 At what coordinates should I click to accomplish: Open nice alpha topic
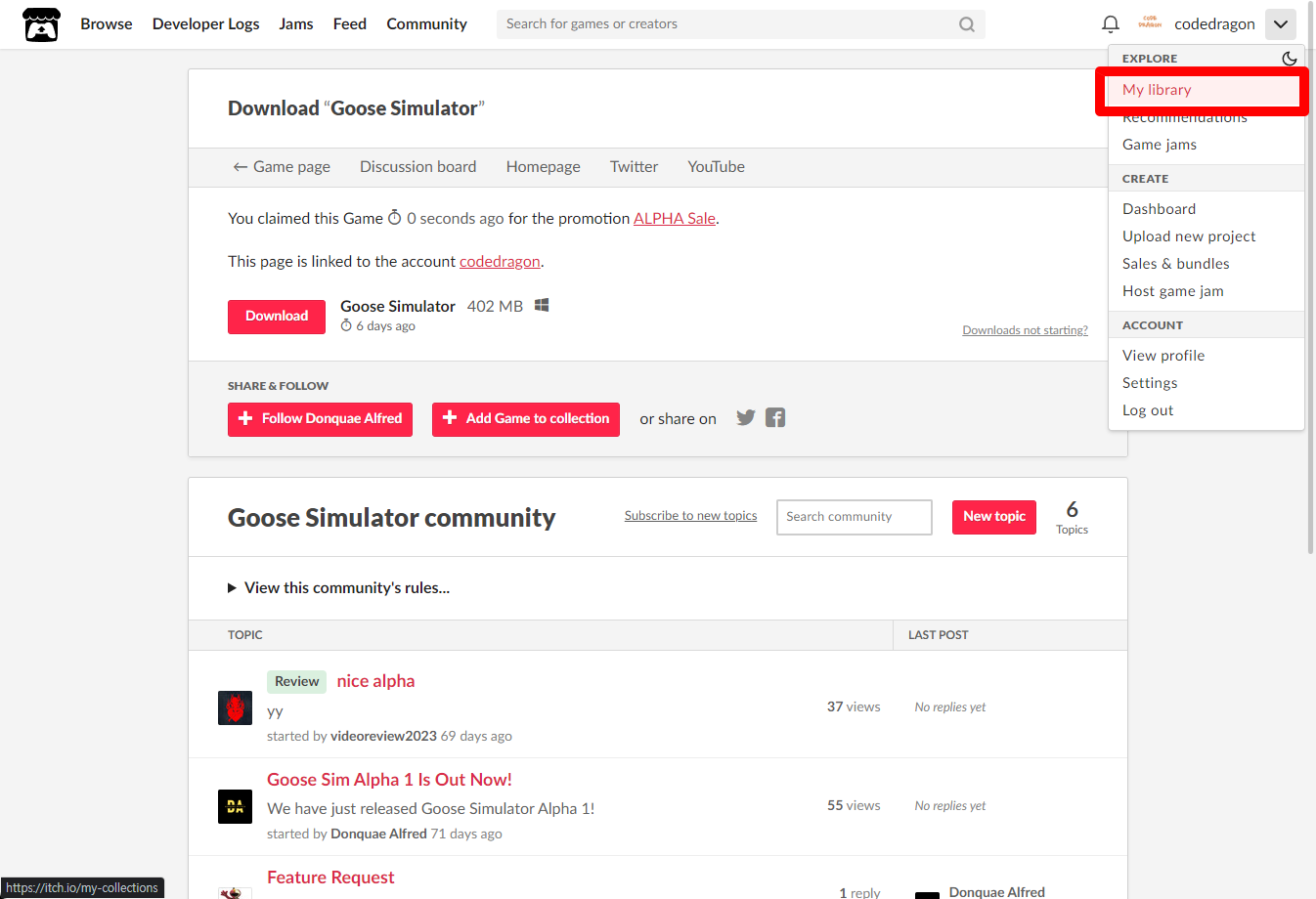375,681
